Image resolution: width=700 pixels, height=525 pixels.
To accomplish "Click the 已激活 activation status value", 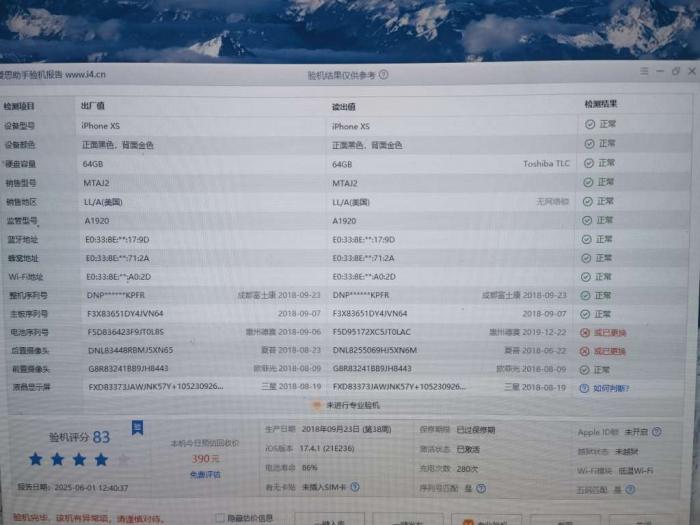I will point(468,450).
